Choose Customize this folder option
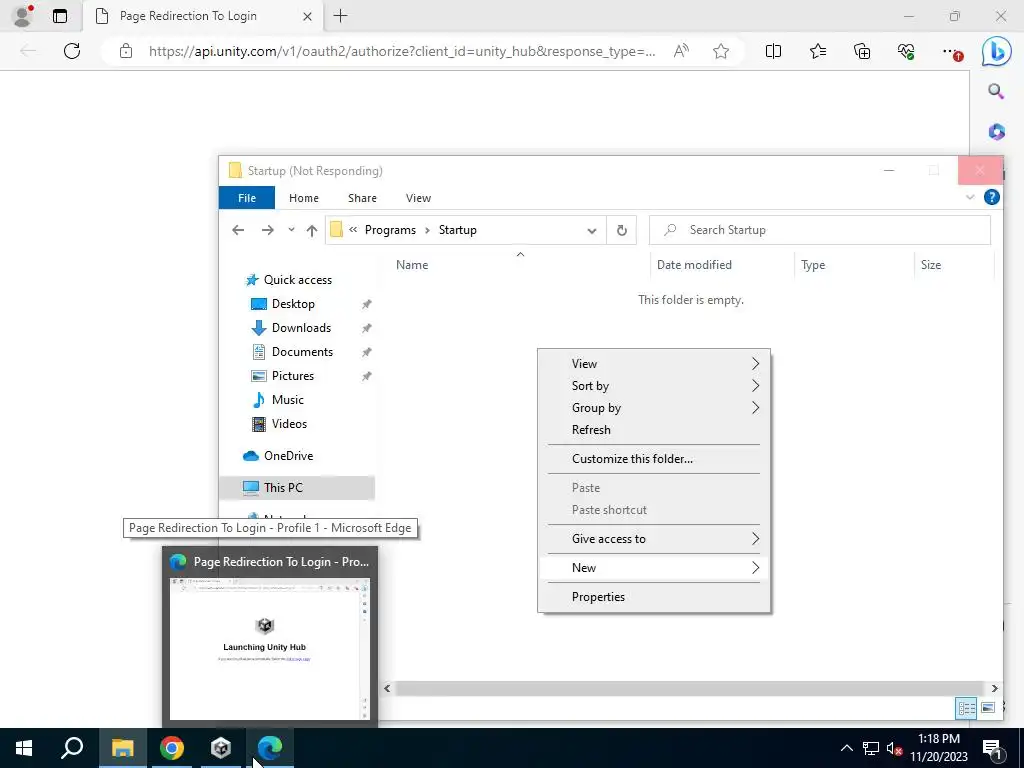The height and width of the screenshot is (768, 1024). point(654,459)
